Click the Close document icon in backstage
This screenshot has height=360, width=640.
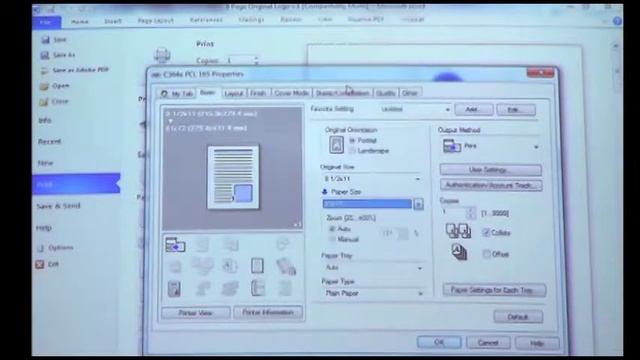[44, 102]
